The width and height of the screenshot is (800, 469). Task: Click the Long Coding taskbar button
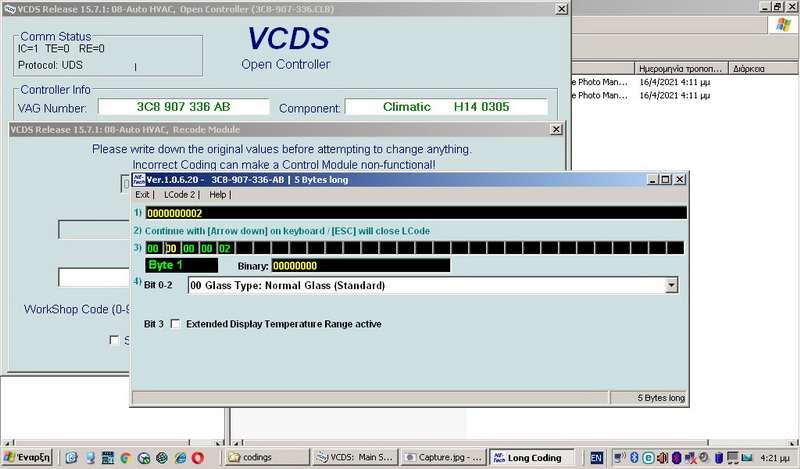(x=532, y=457)
